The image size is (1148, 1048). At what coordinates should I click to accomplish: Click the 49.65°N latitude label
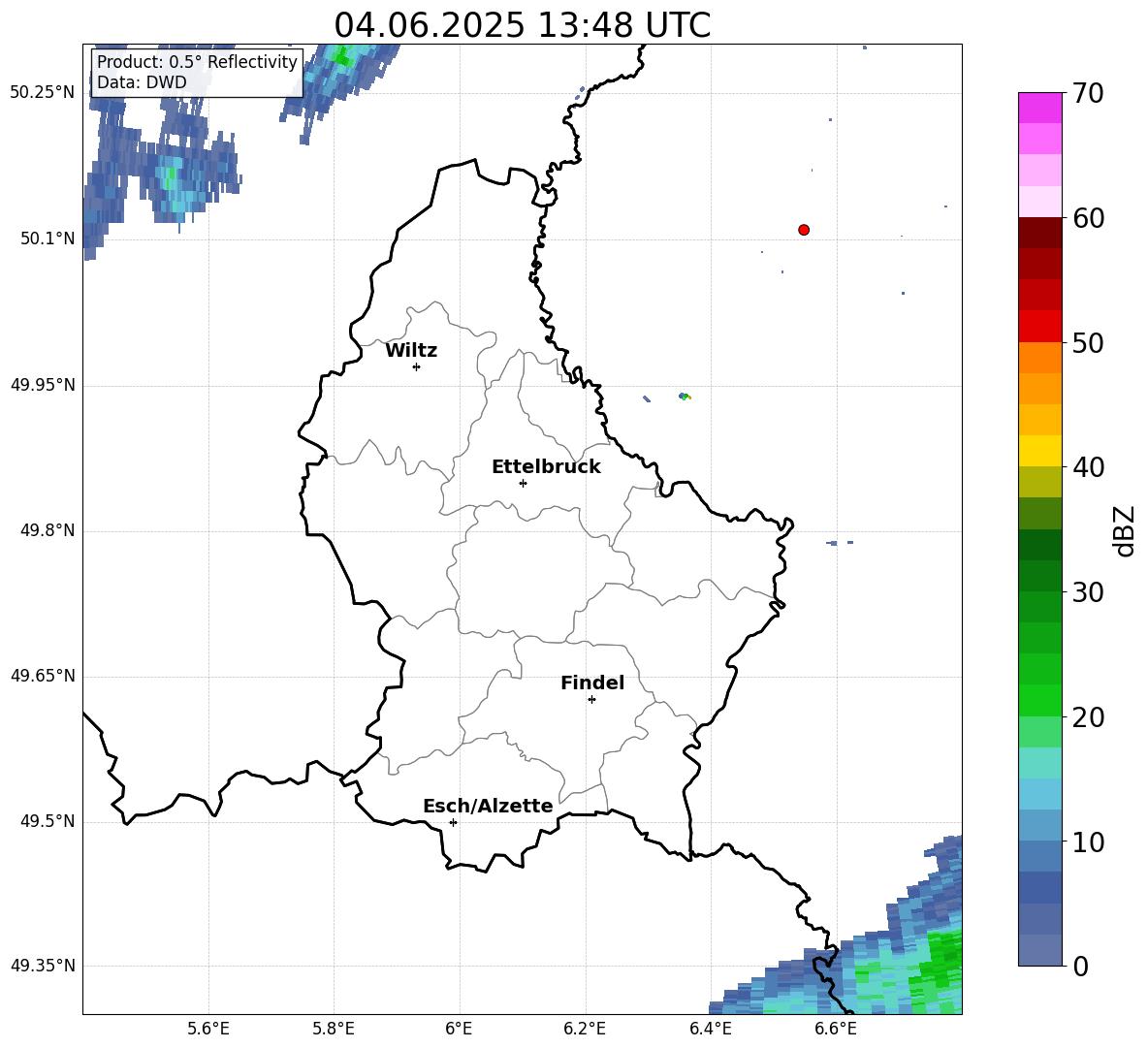click(x=43, y=675)
